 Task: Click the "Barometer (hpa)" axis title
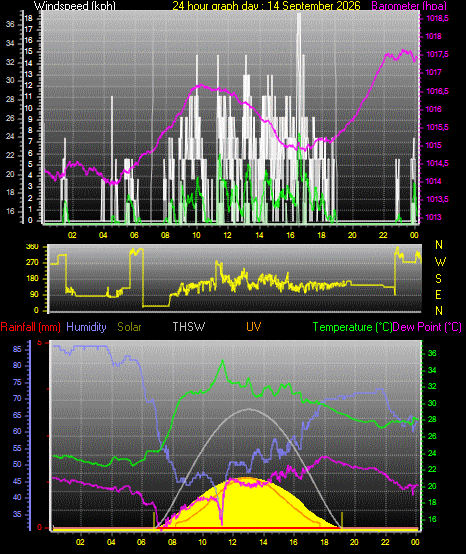pos(409,6)
